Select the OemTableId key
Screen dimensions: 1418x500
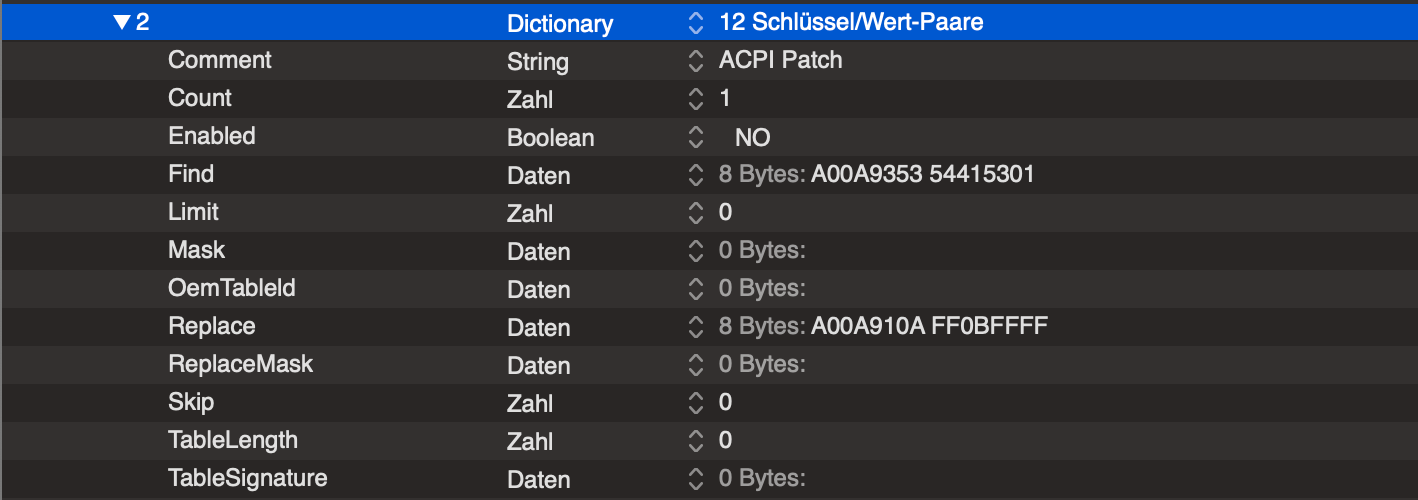[231, 288]
